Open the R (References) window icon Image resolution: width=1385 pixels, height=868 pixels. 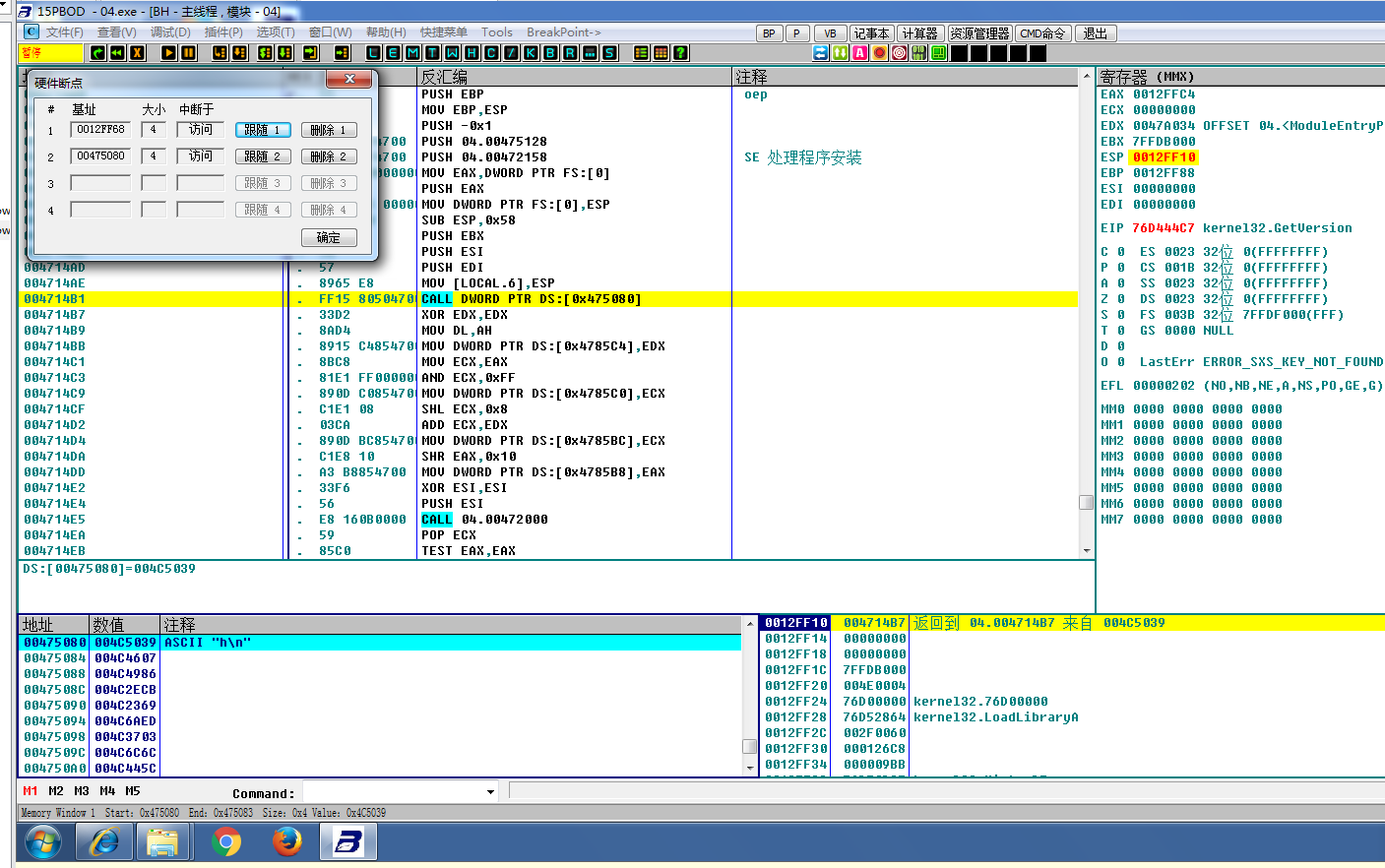(x=571, y=53)
